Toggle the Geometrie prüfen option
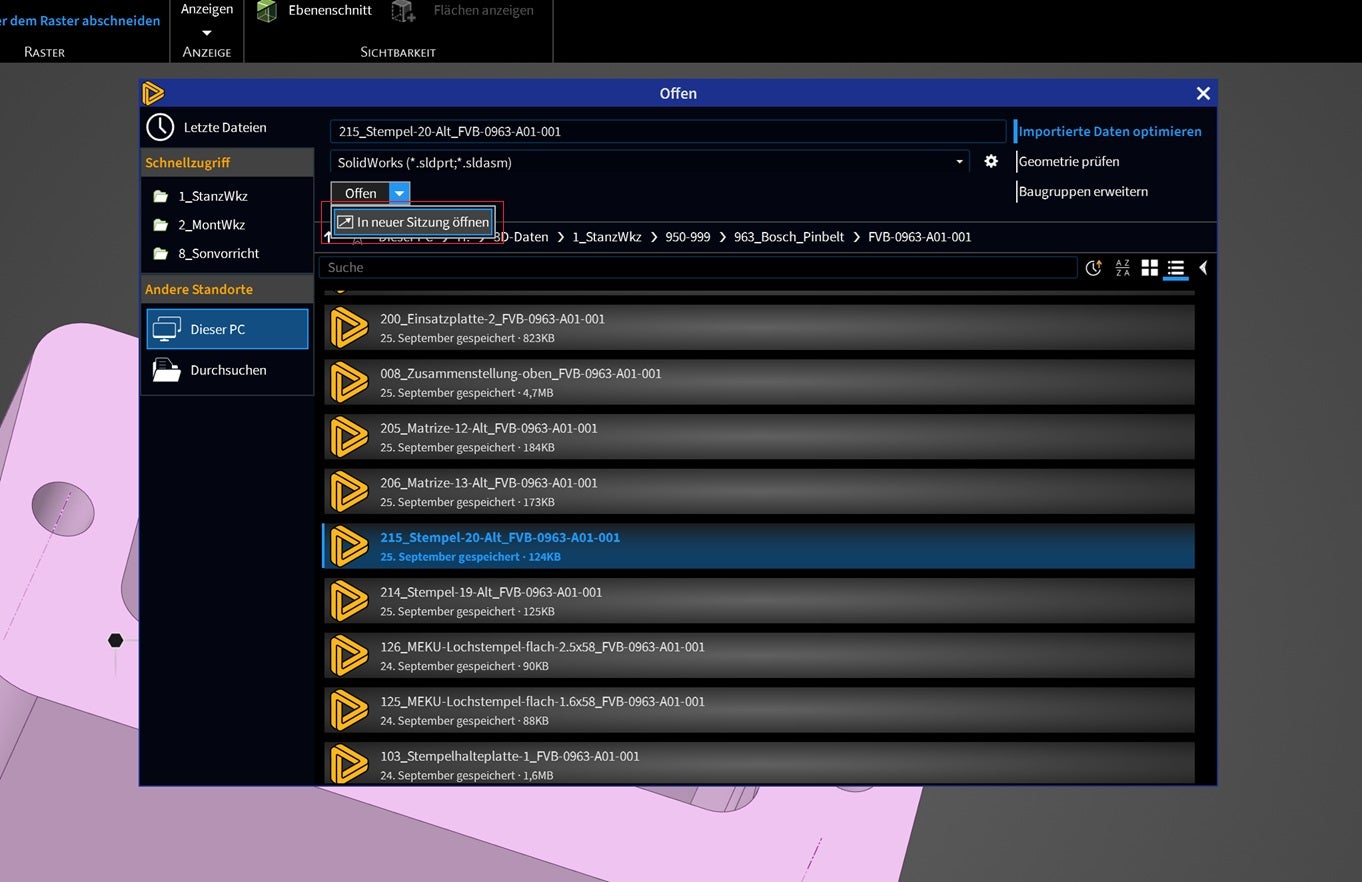The height and width of the screenshot is (882, 1362). (1068, 161)
